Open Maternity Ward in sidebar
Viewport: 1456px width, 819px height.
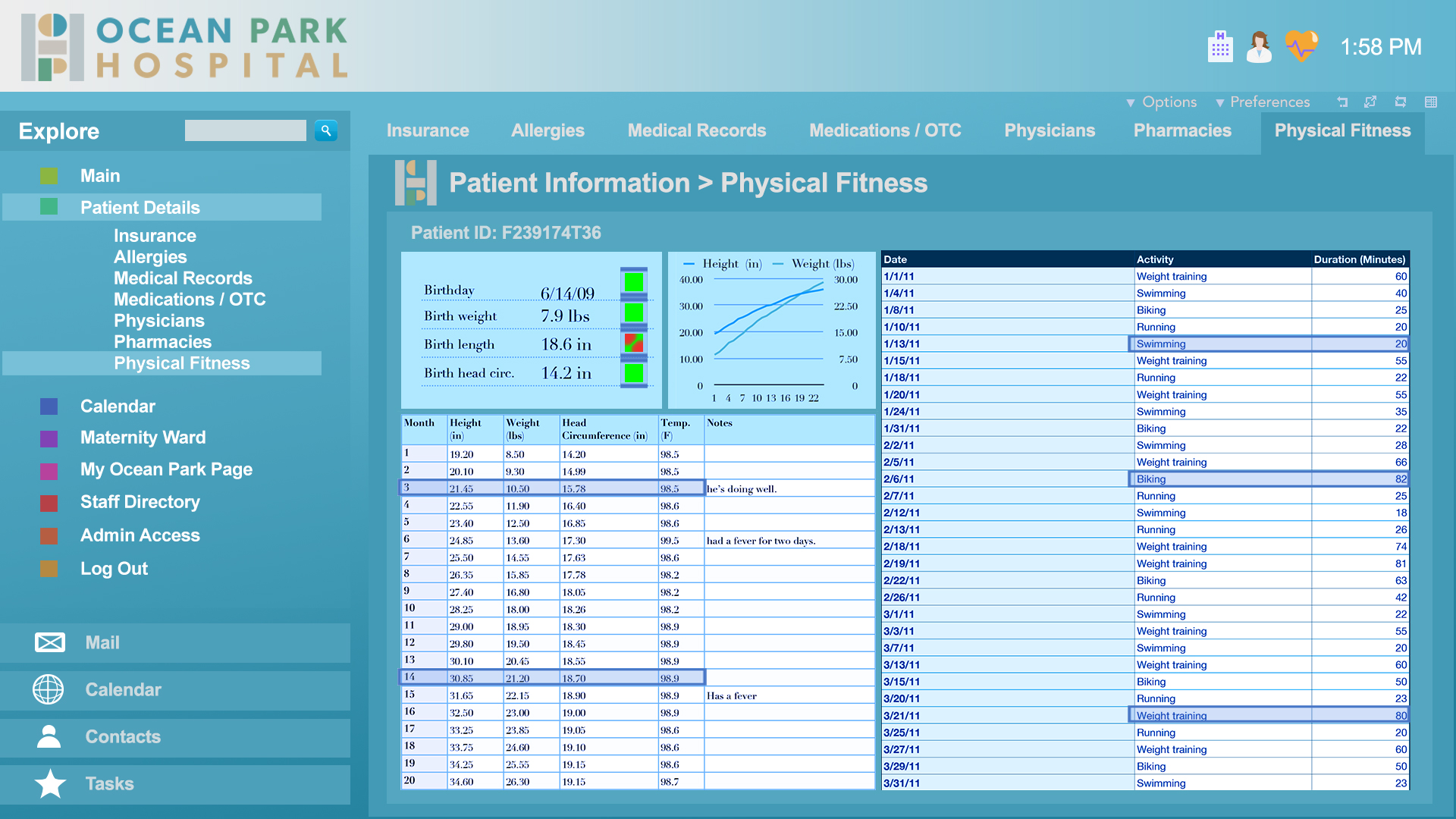[143, 438]
